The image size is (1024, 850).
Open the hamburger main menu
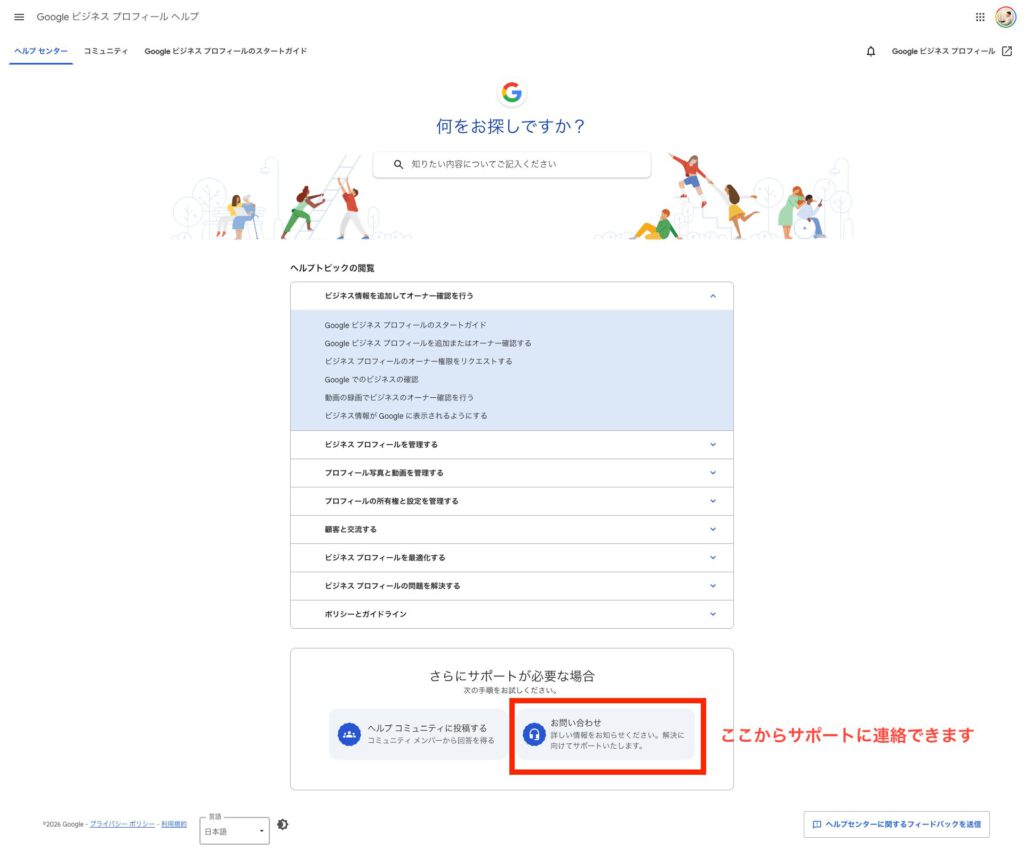tap(19, 17)
